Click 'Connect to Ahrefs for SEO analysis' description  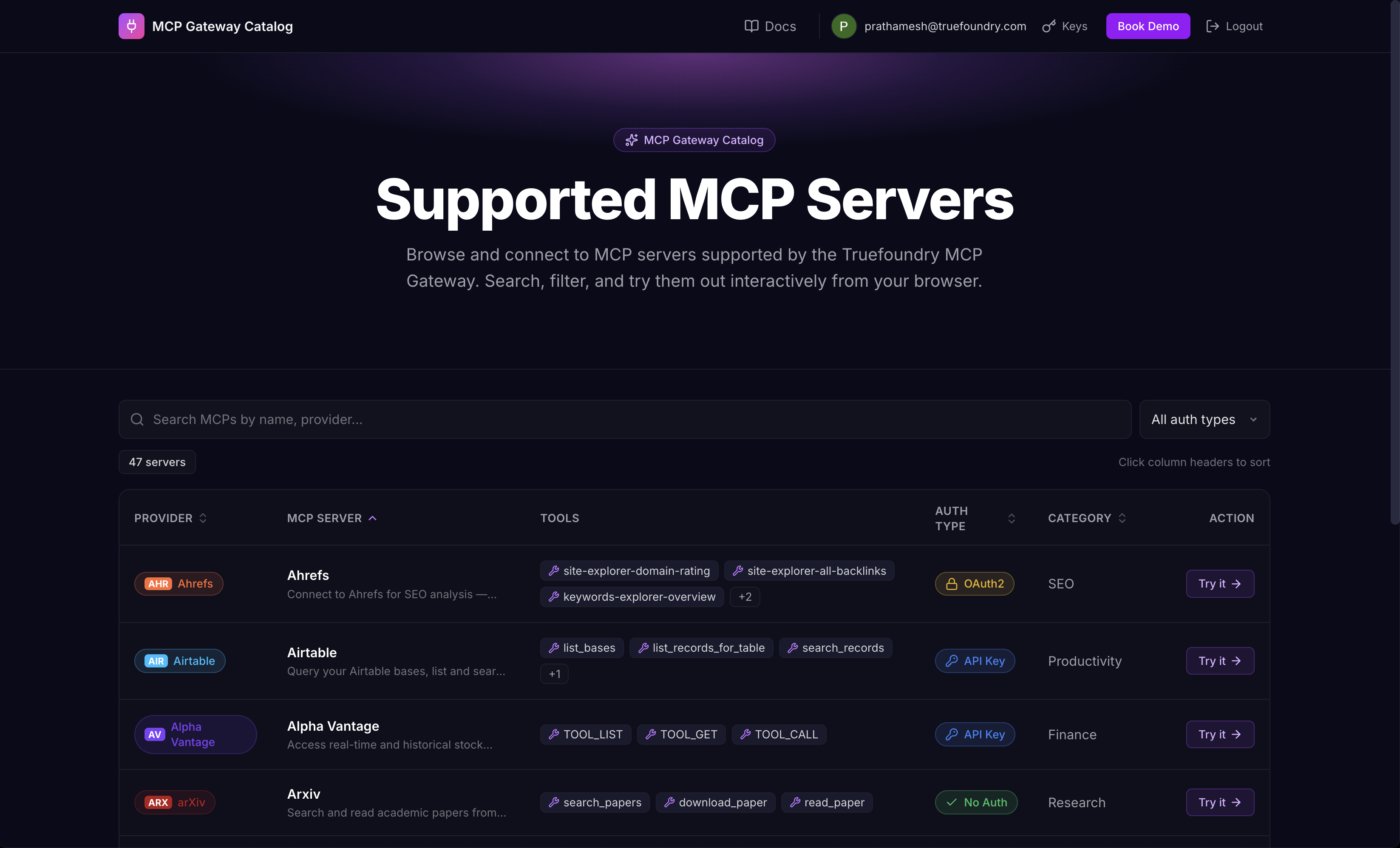click(x=392, y=594)
